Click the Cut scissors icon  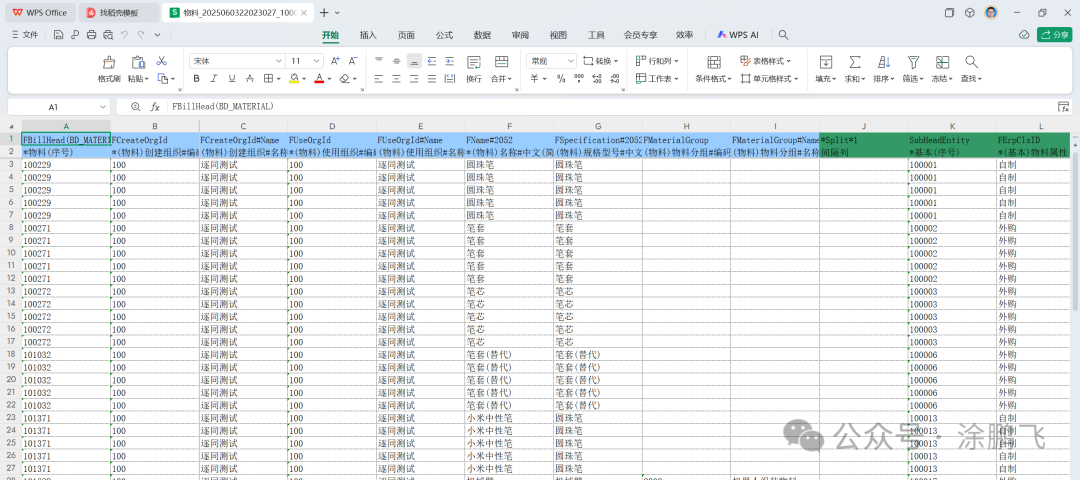162,61
